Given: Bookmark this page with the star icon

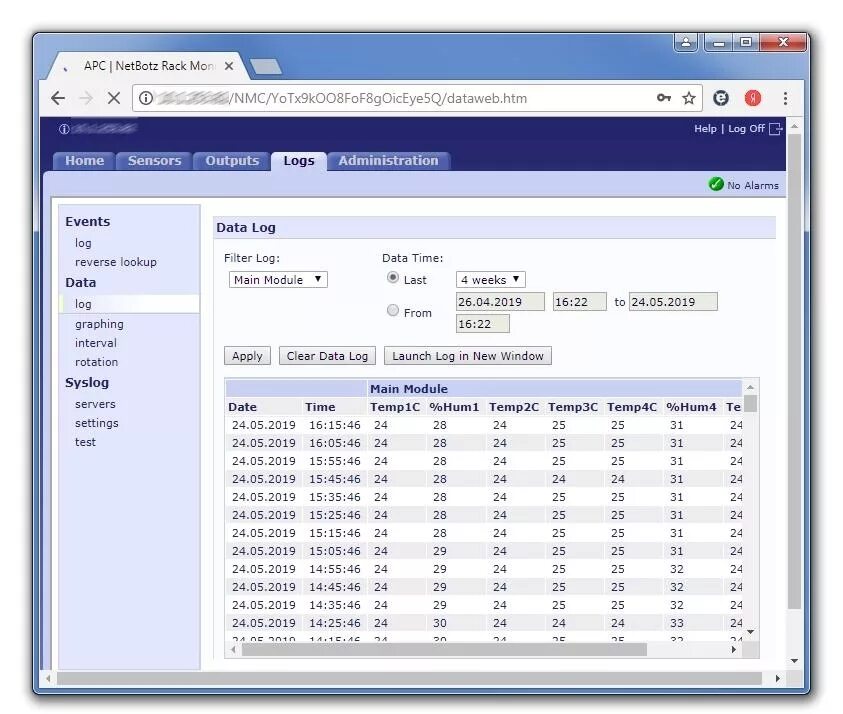Looking at the screenshot, I should click(x=689, y=98).
